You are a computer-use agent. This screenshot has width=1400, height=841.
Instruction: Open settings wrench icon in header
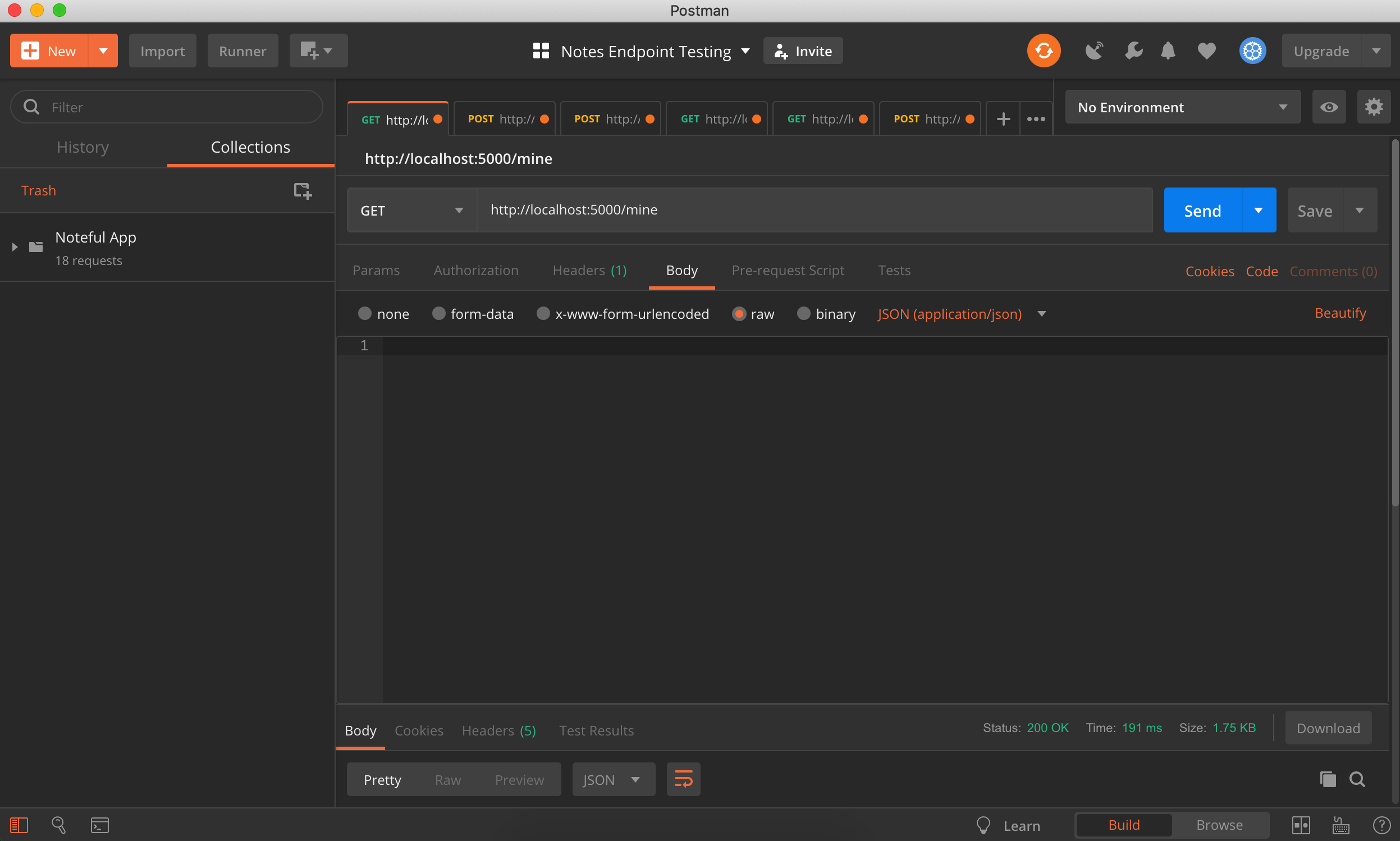(x=1133, y=51)
